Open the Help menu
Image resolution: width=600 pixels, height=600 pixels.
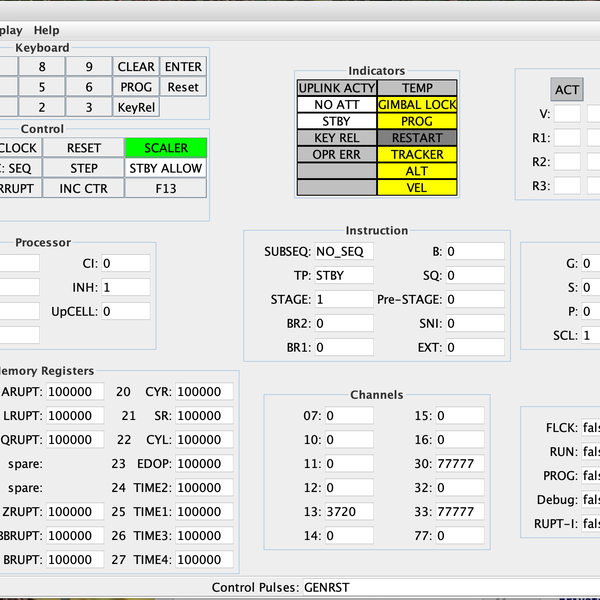47,30
